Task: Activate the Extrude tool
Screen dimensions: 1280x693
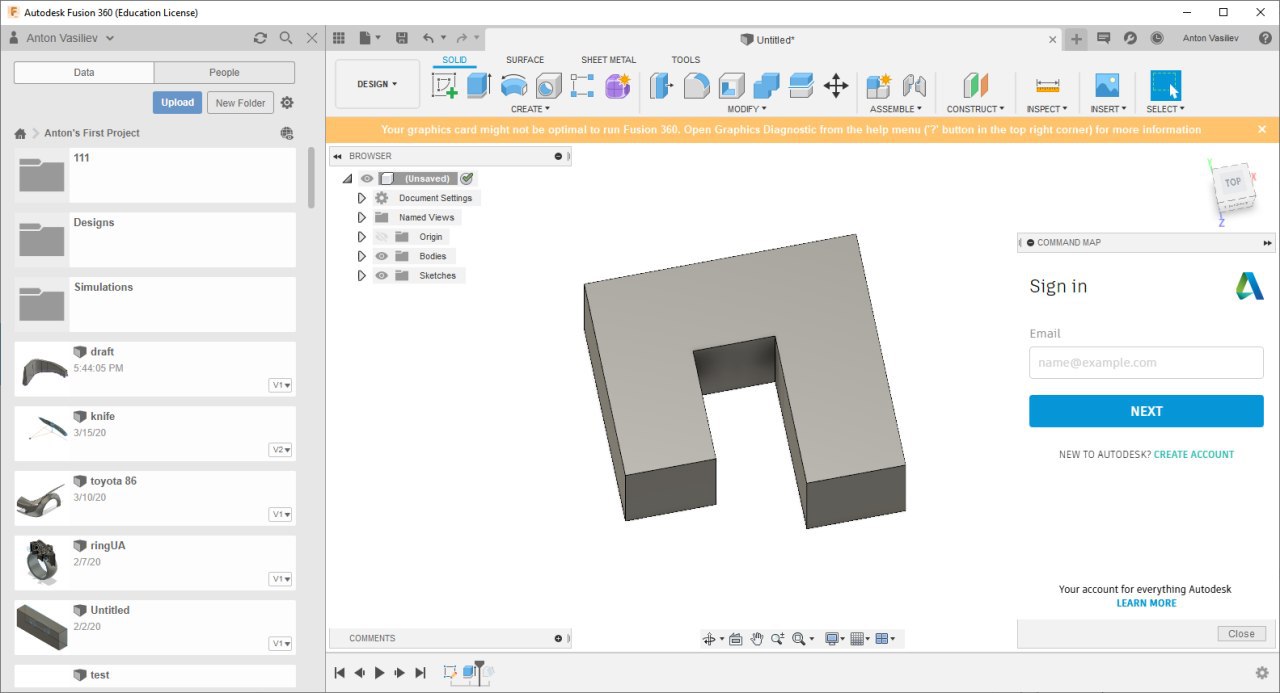Action: pos(479,86)
